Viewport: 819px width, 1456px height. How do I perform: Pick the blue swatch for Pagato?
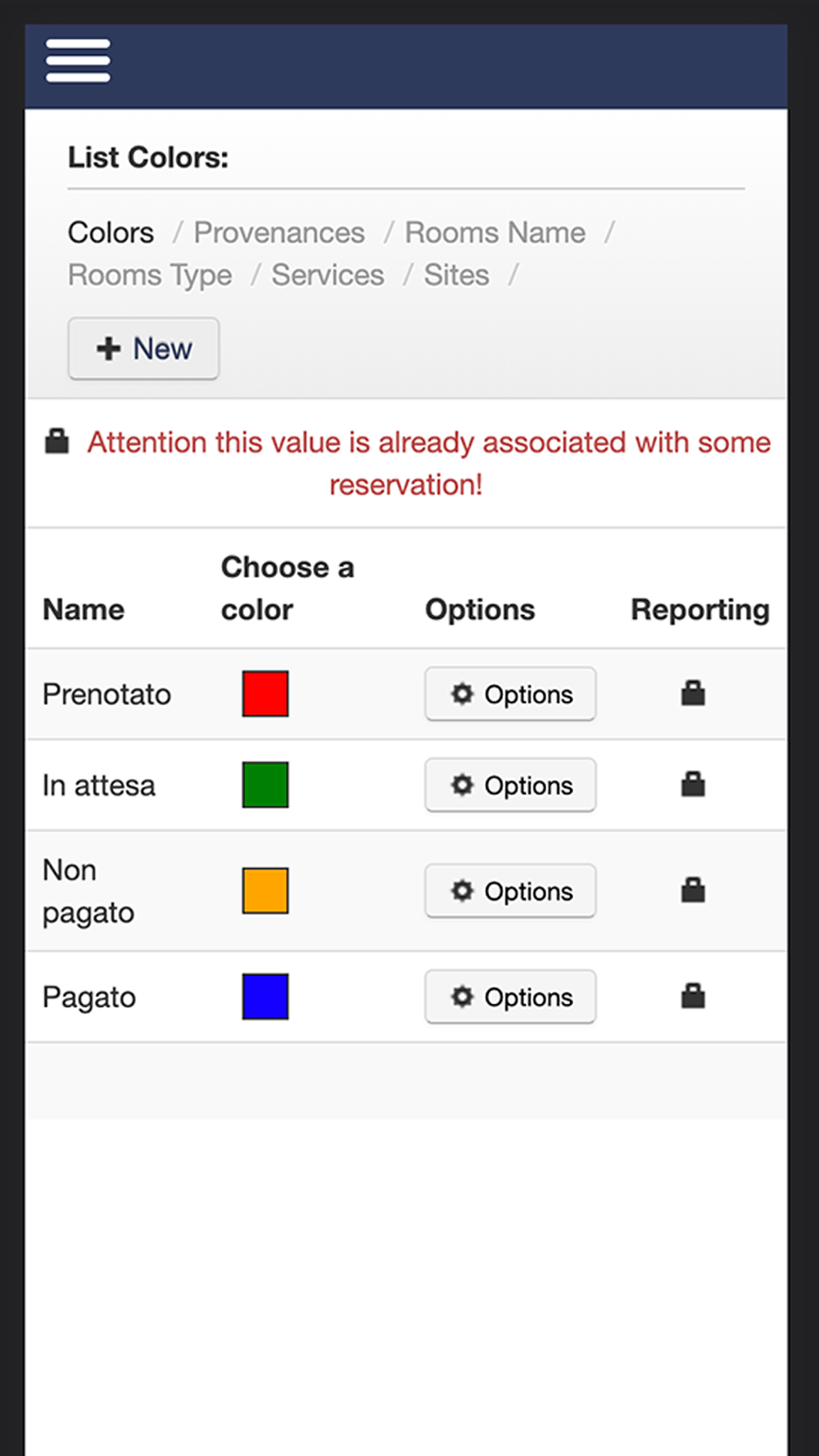point(265,997)
